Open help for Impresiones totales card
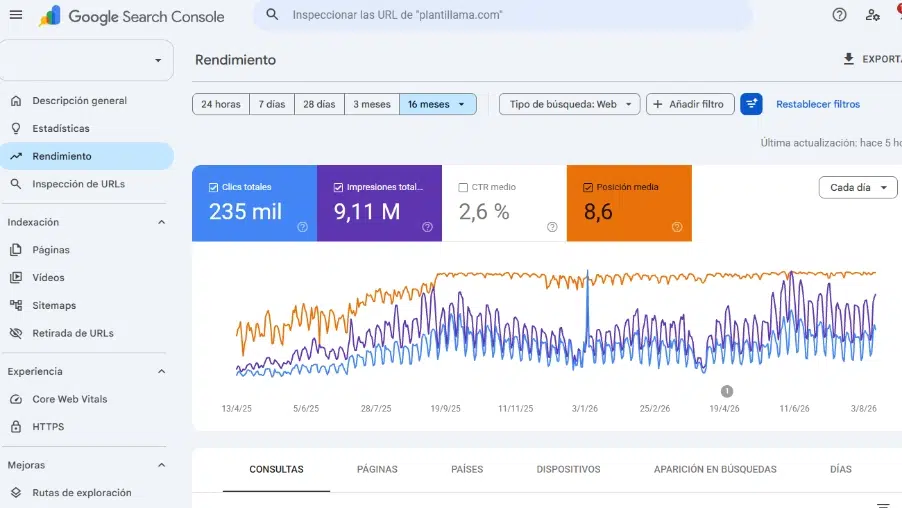The image size is (902, 508). (427, 227)
